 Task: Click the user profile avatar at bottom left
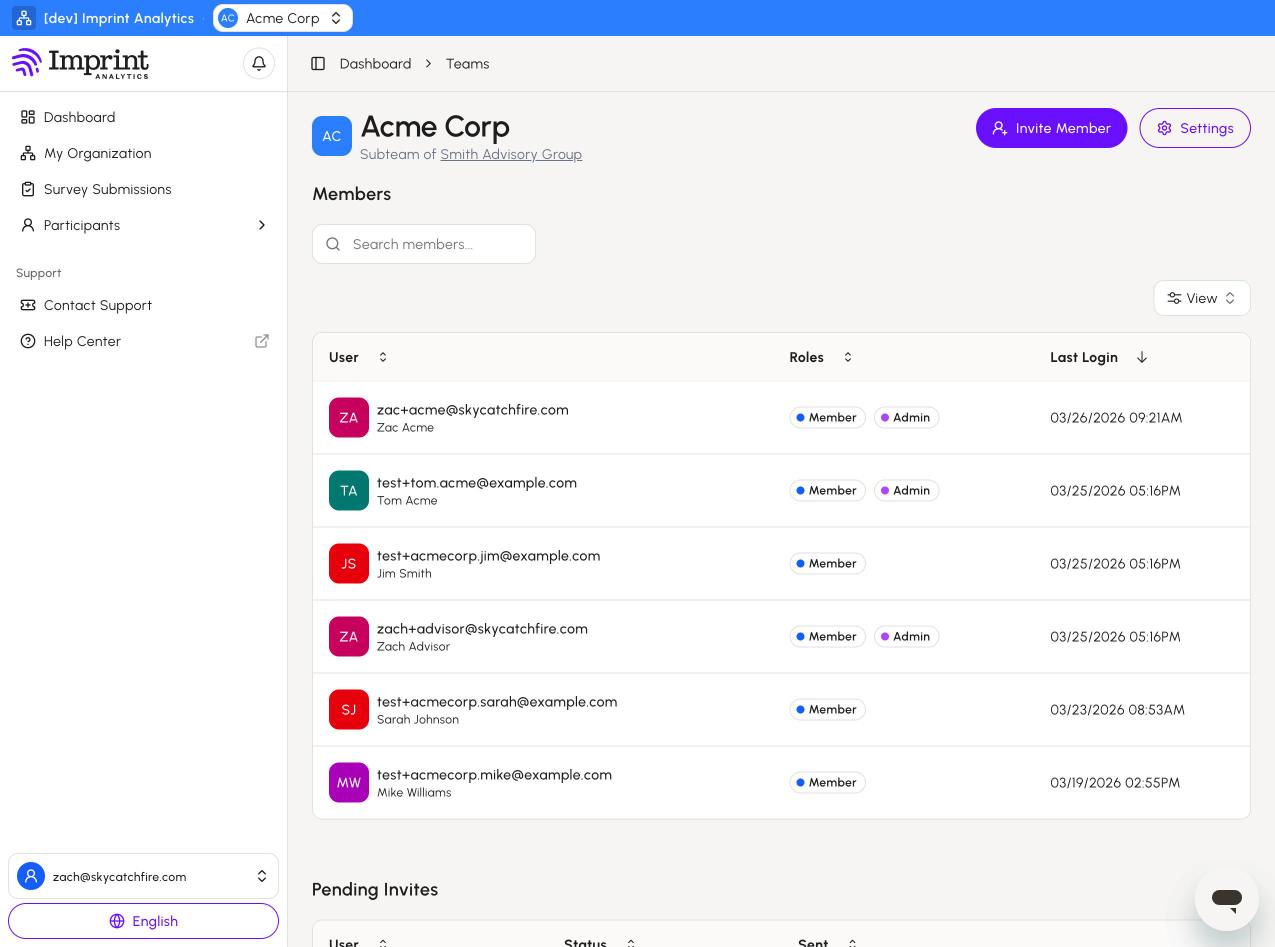click(31, 877)
